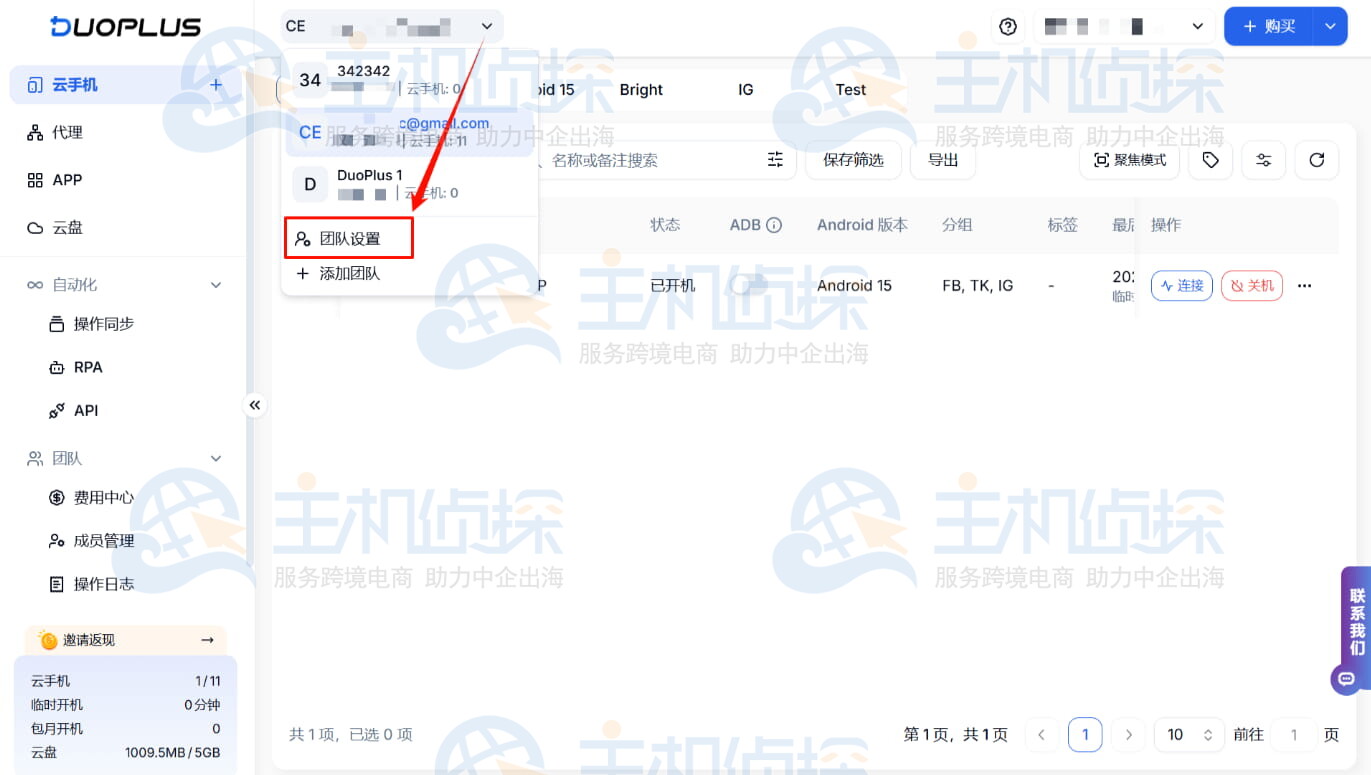Click the 保存筛选 button
Viewport: 1371px width, 775px height.
pos(853,159)
